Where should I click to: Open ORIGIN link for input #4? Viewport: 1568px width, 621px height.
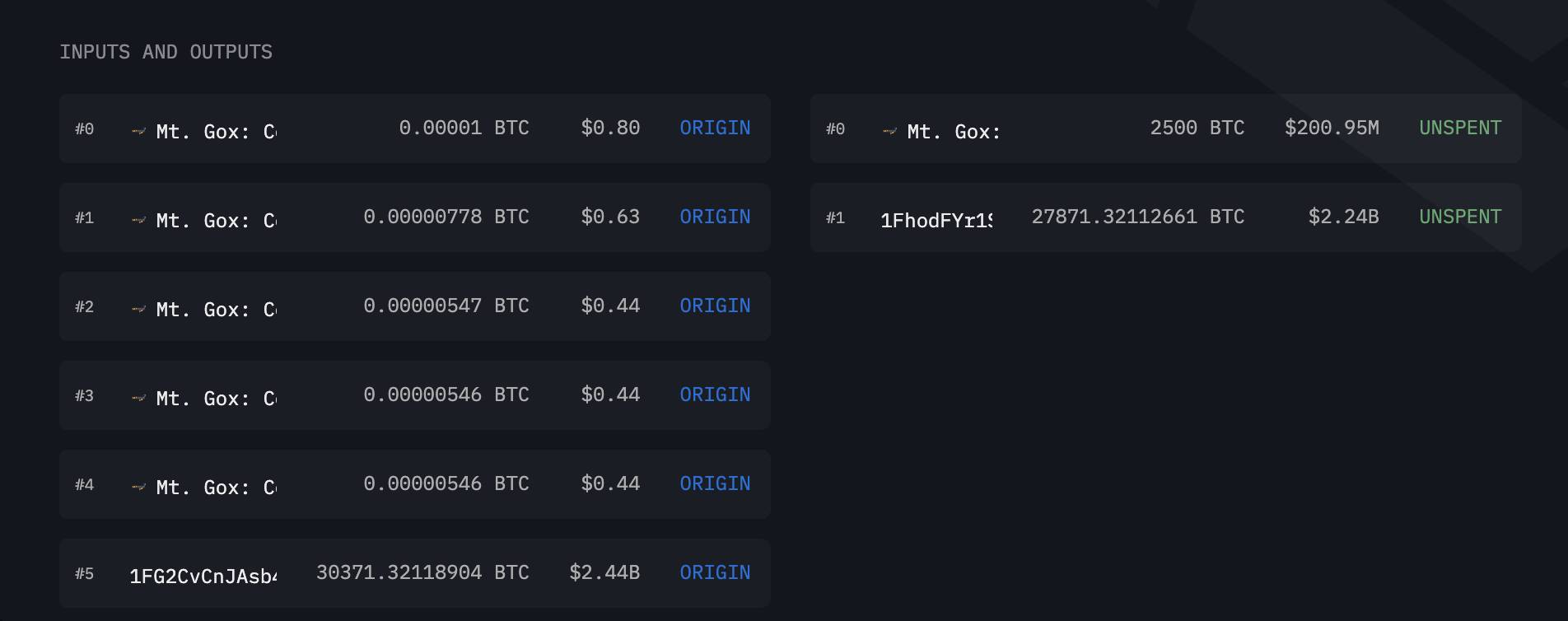[715, 483]
